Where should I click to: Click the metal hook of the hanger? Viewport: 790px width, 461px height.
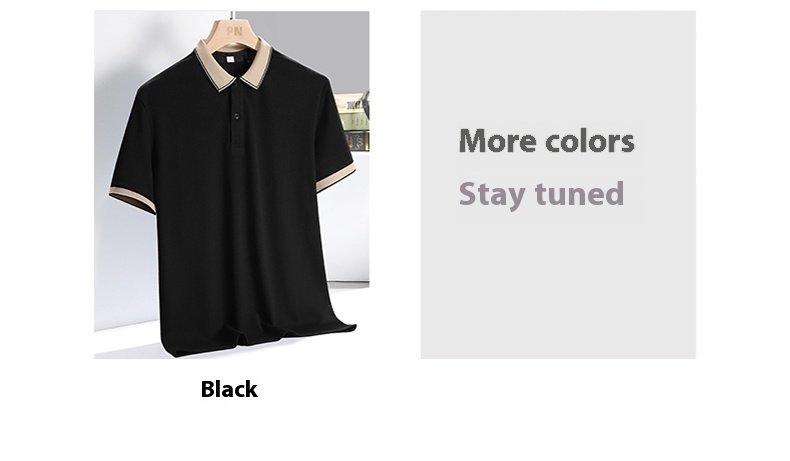coord(232,15)
